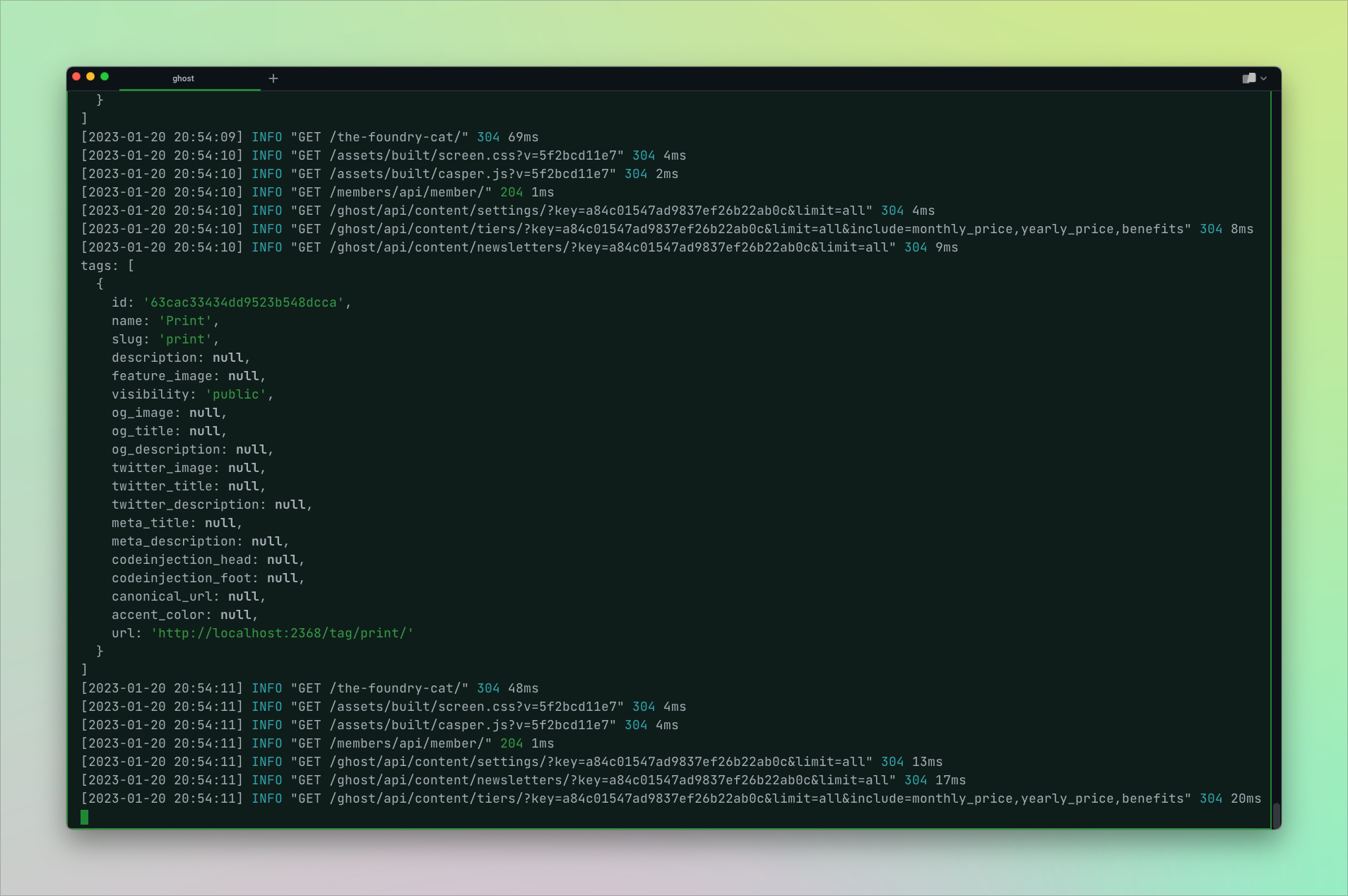This screenshot has height=896, width=1348.
Task: Open the localhost:2368/tag/print URL
Action: [281, 633]
